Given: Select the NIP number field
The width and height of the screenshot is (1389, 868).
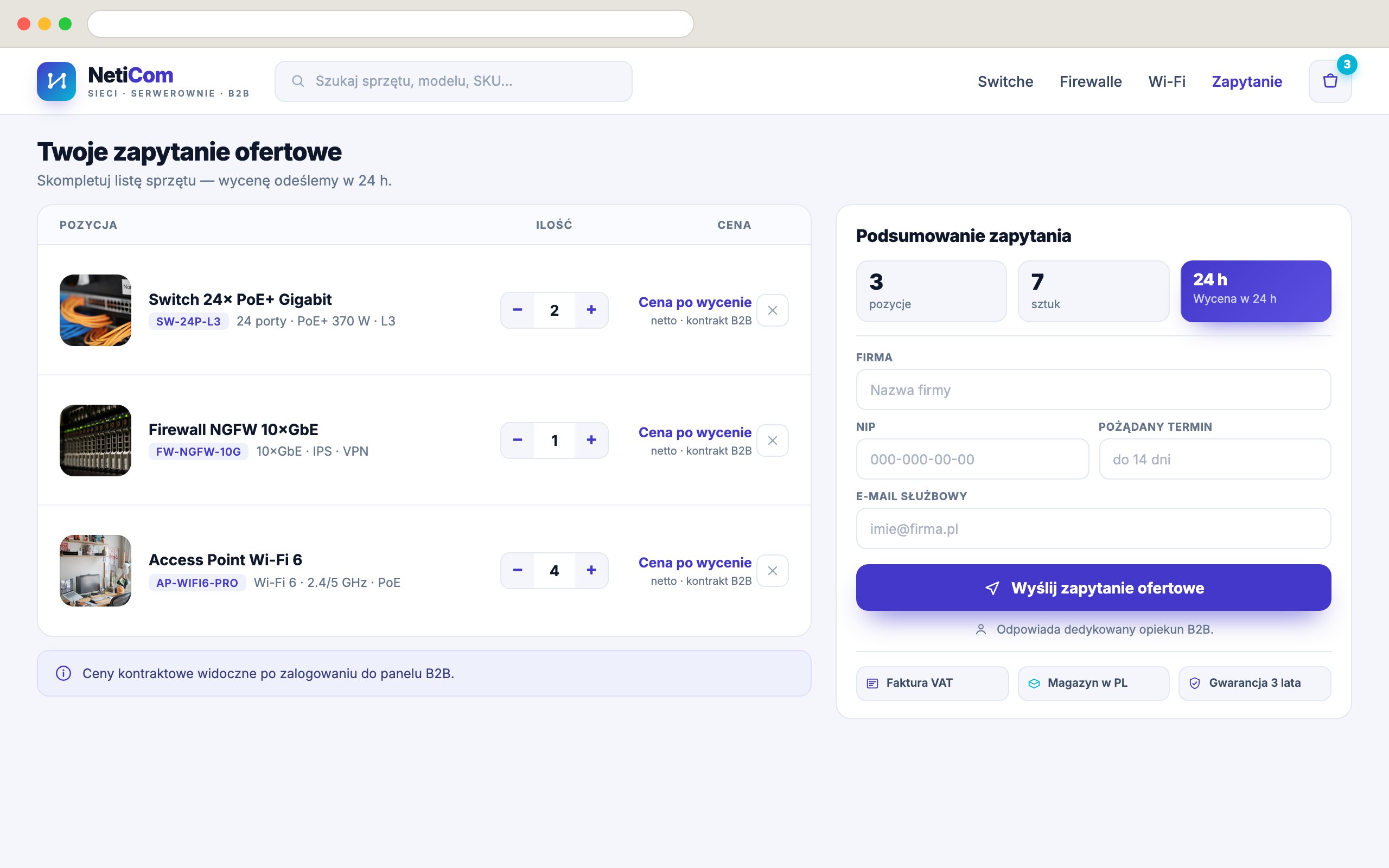Looking at the screenshot, I should [x=972, y=459].
